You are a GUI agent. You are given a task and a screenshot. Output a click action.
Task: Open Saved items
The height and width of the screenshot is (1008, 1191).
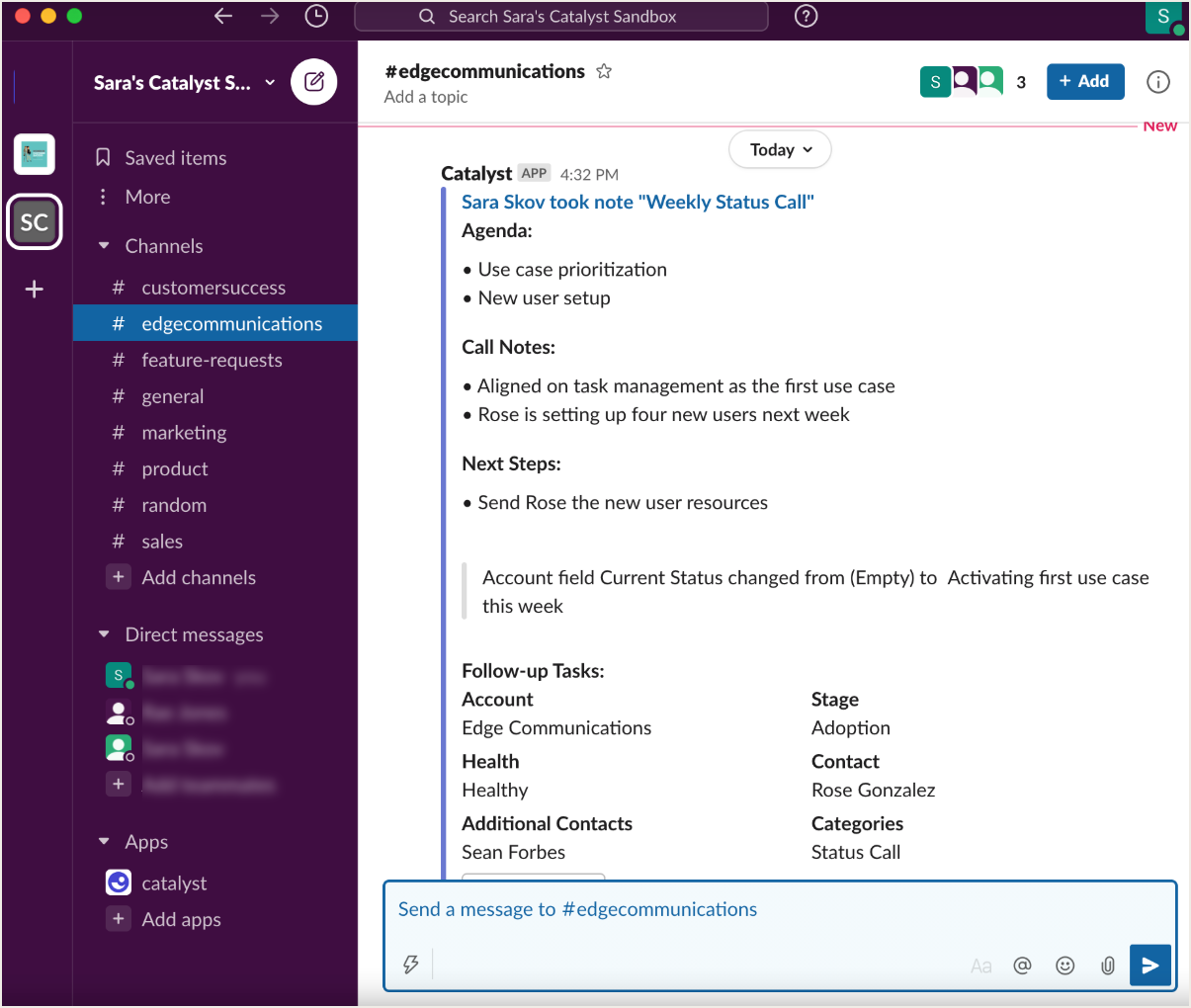coord(176,158)
